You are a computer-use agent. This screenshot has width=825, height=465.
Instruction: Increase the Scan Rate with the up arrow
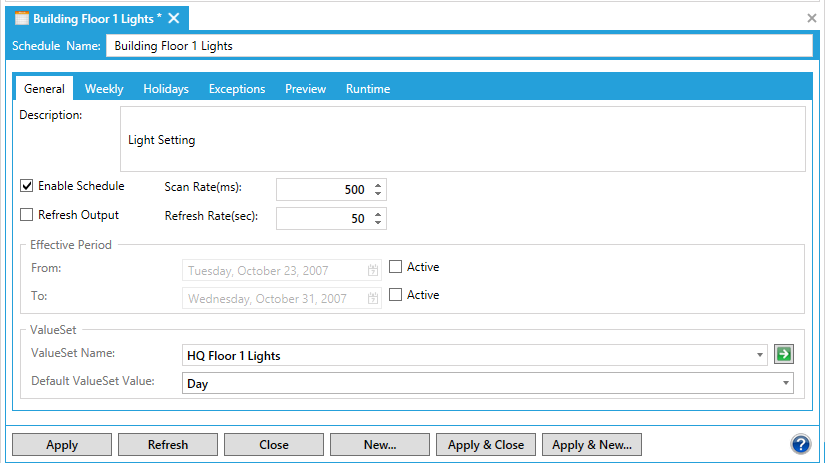(378, 185)
